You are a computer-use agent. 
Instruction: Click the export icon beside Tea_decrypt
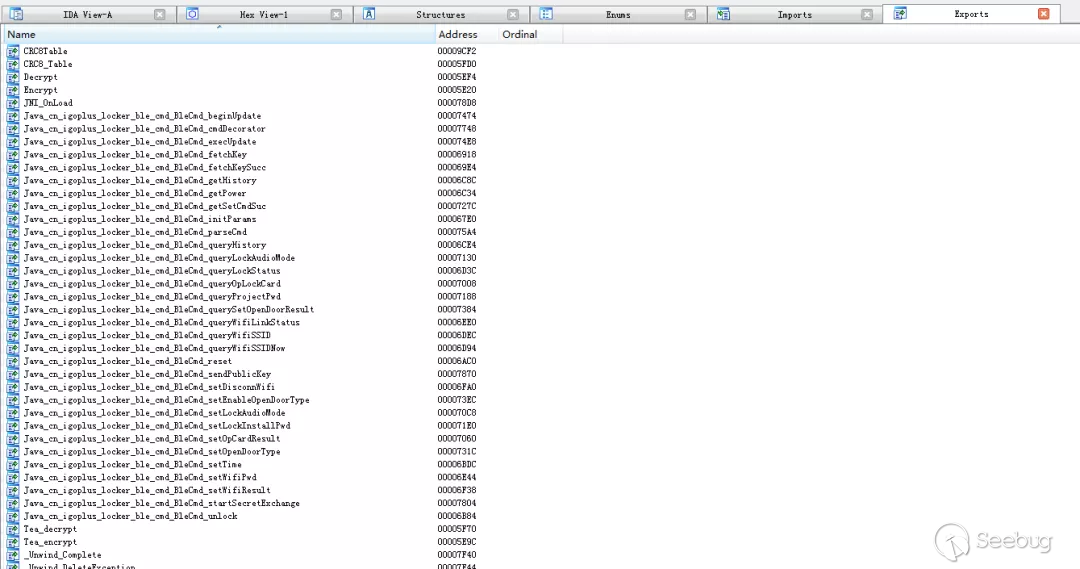tap(12, 529)
